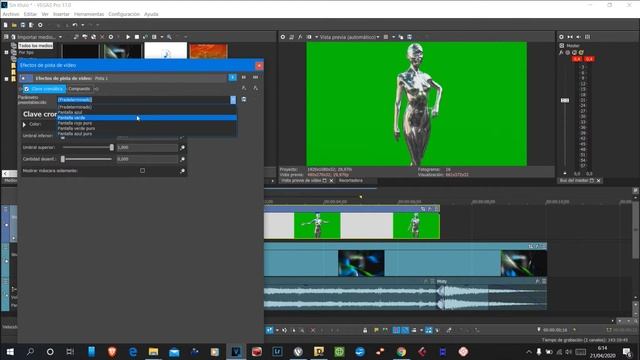Open master bus properties gear icon
The height and width of the screenshot is (360, 640).
pyautogui.click(x=561, y=37)
